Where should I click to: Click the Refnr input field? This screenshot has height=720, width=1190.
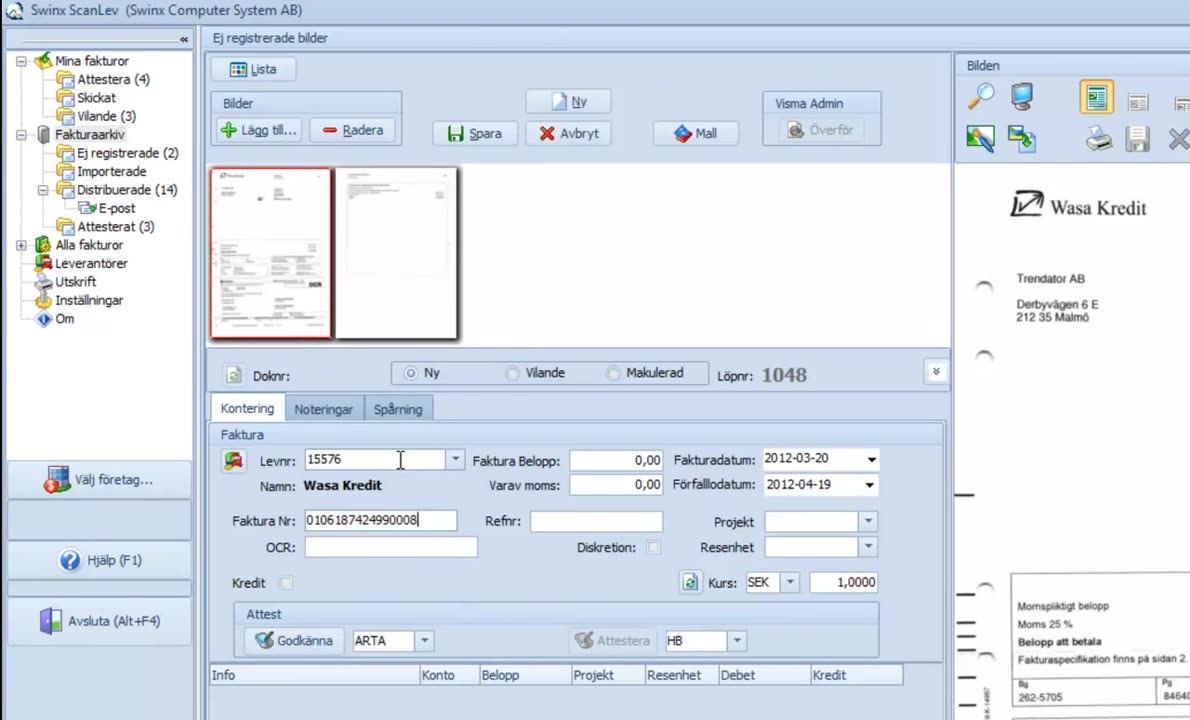click(x=597, y=522)
